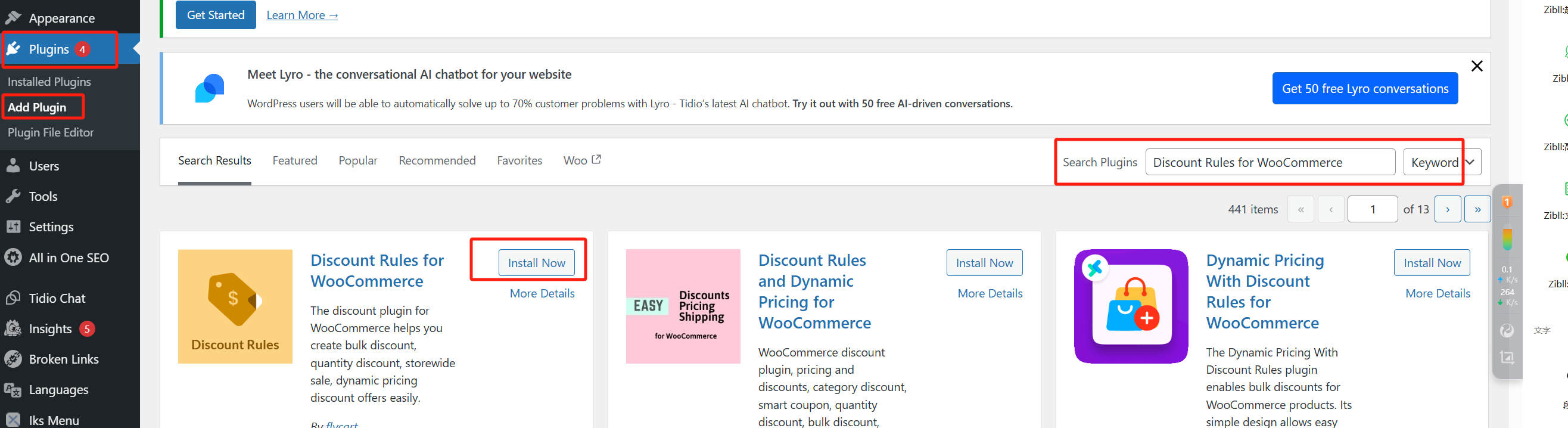Open Plugin File Editor submenu item
The image size is (1568, 428).
tap(51, 132)
